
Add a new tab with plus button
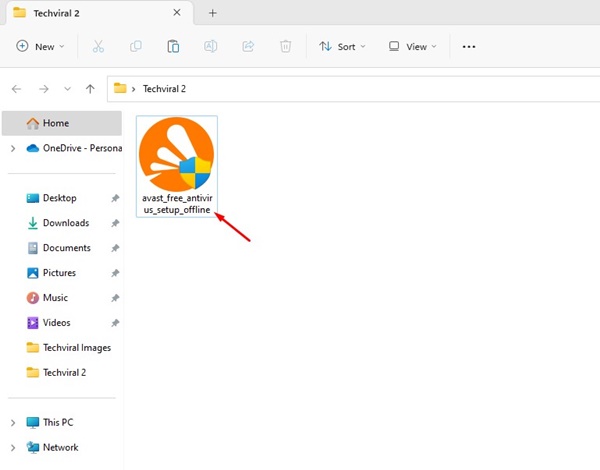pos(212,13)
